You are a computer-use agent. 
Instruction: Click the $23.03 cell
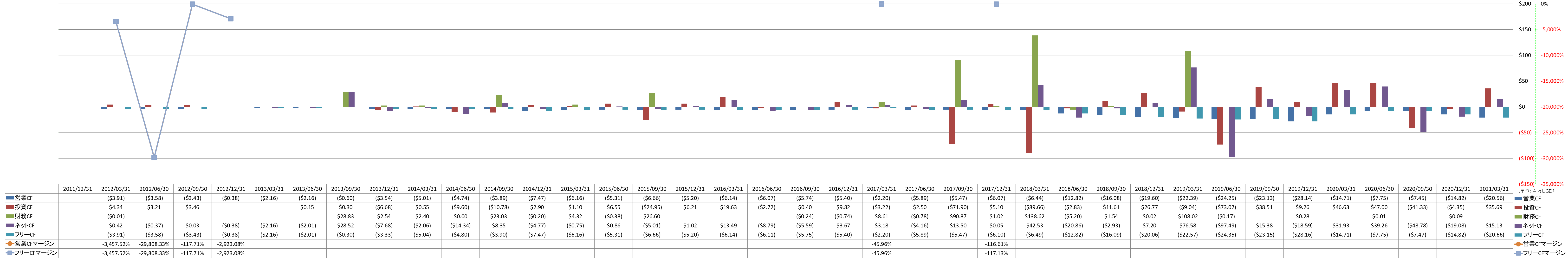tap(499, 217)
